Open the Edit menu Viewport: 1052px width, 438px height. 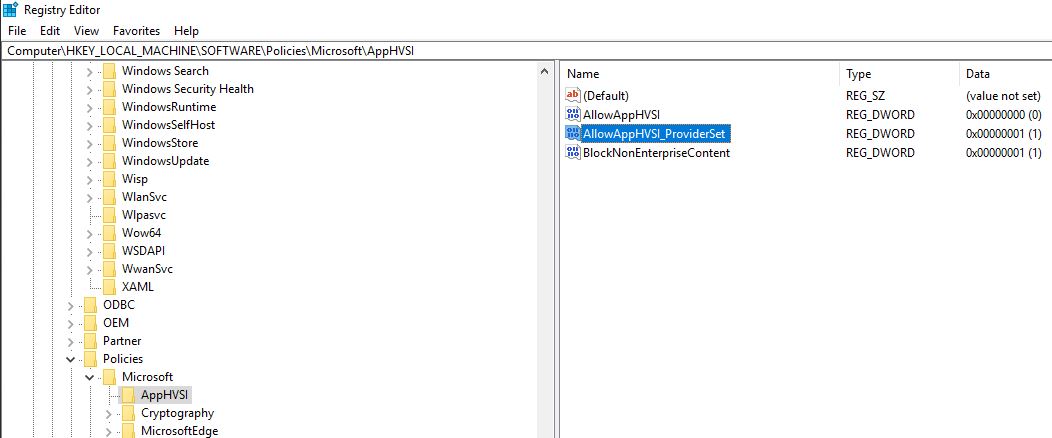pos(50,31)
